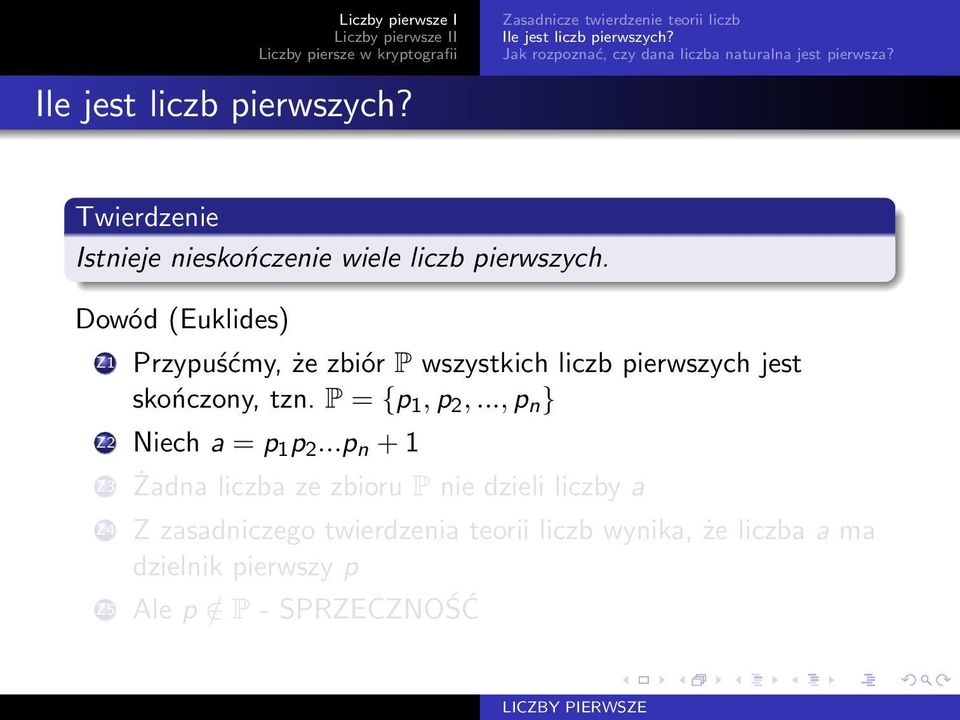Click the Z1 bullet marker
Viewport: 960px width, 720px height.
(x=105, y=364)
